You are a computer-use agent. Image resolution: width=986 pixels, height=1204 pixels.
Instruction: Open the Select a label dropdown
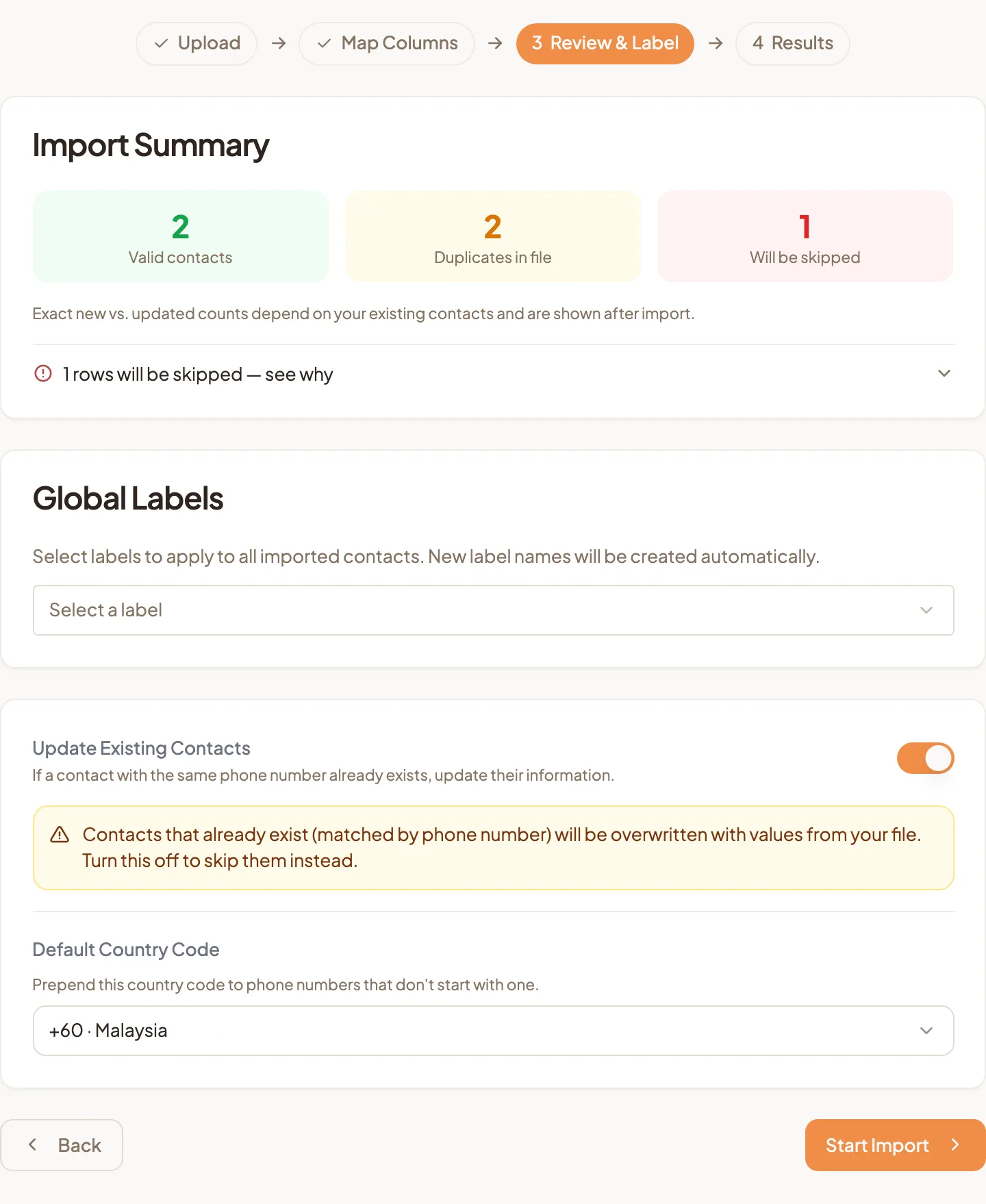click(x=493, y=610)
